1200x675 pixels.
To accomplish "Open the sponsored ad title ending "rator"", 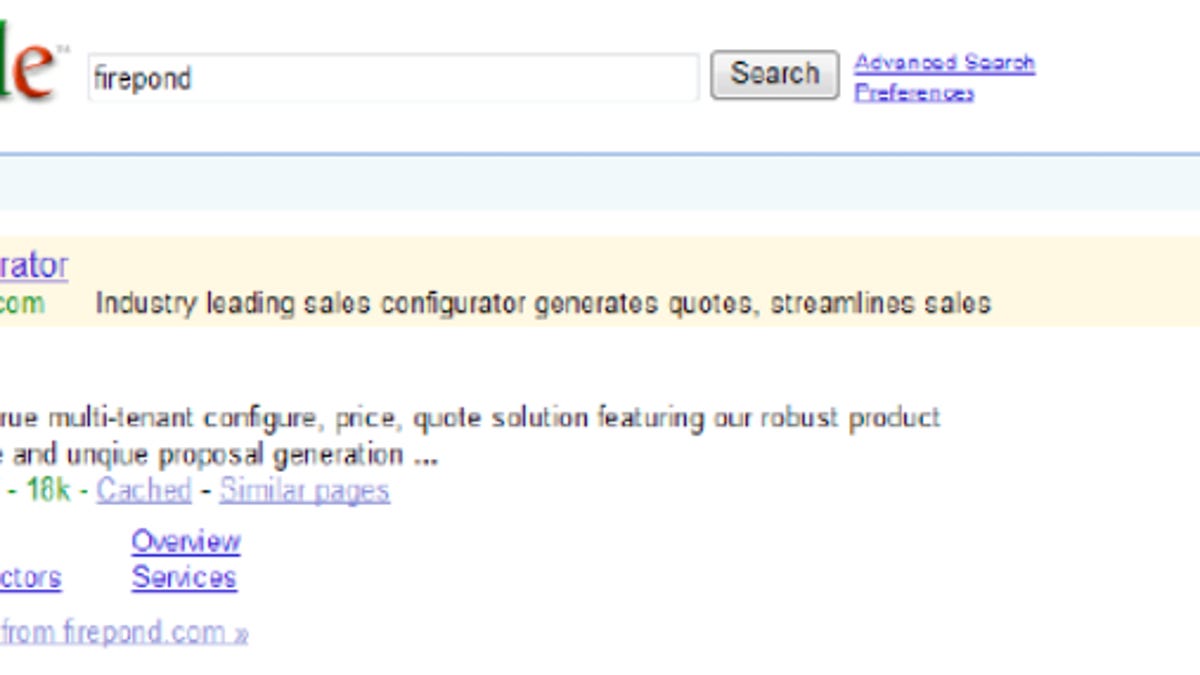I will point(34,266).
